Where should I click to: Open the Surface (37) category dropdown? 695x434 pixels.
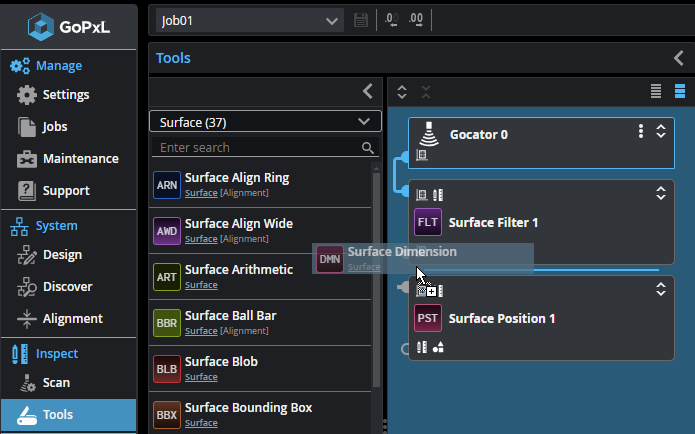pos(265,122)
